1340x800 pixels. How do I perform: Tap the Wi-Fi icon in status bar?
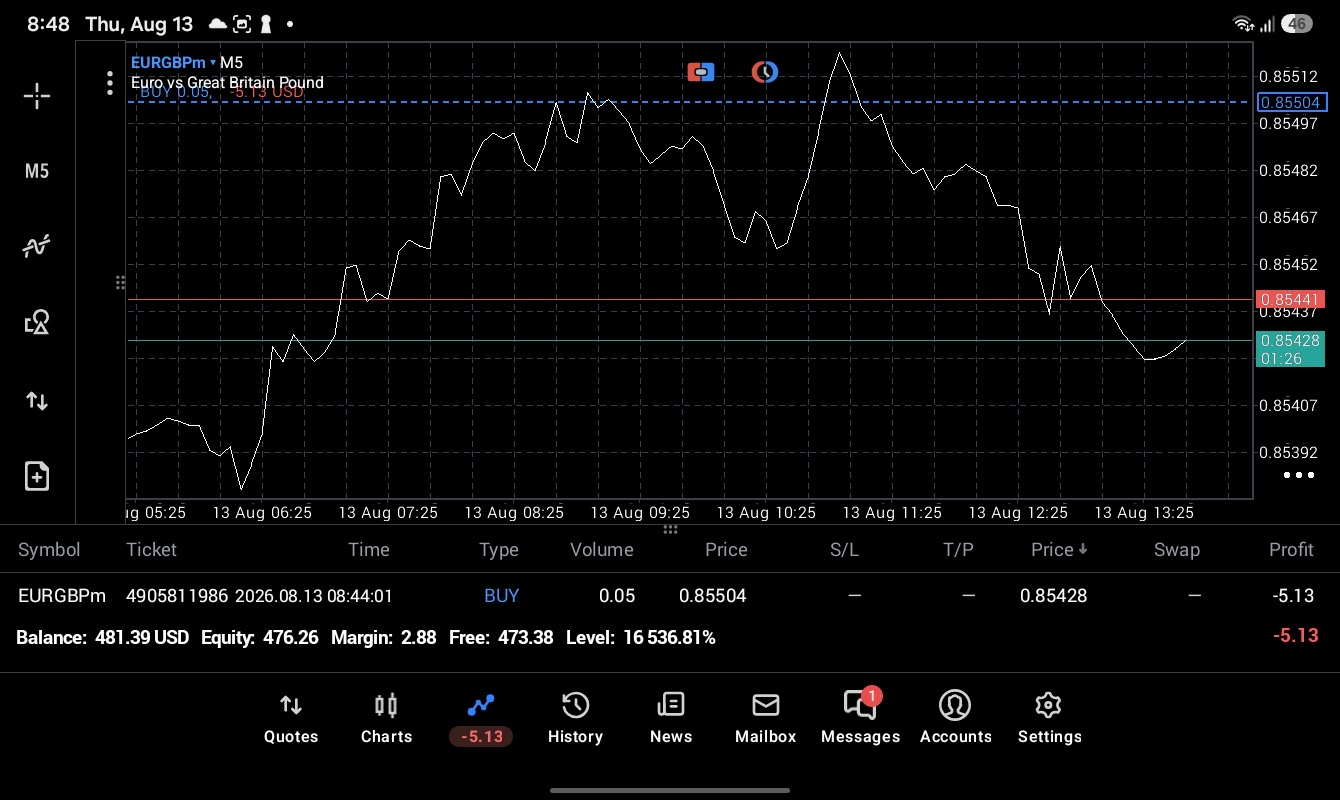(1243, 24)
